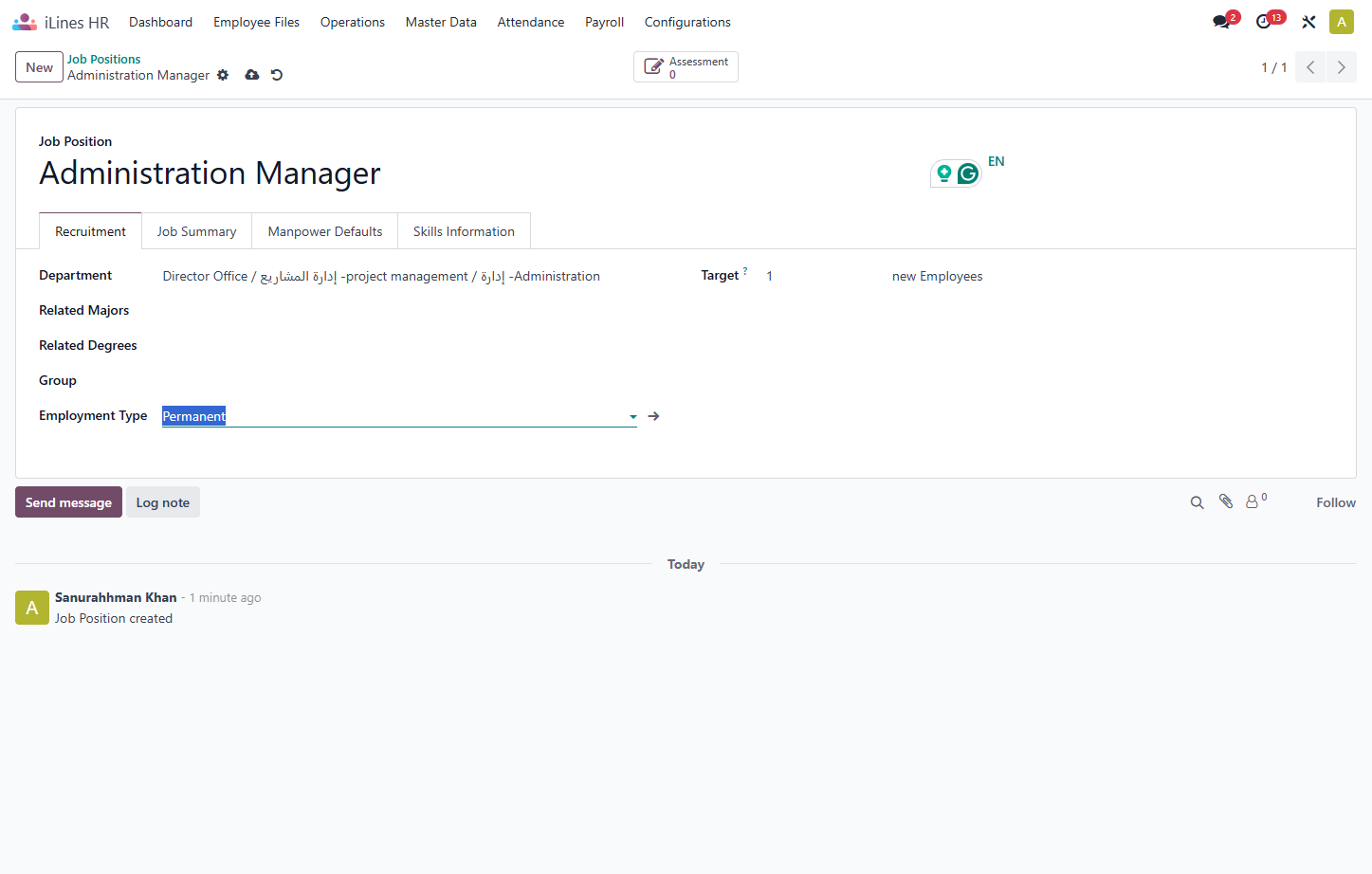Switch to the Manpower Defaults tab
The image size is (1372, 874).
[325, 231]
